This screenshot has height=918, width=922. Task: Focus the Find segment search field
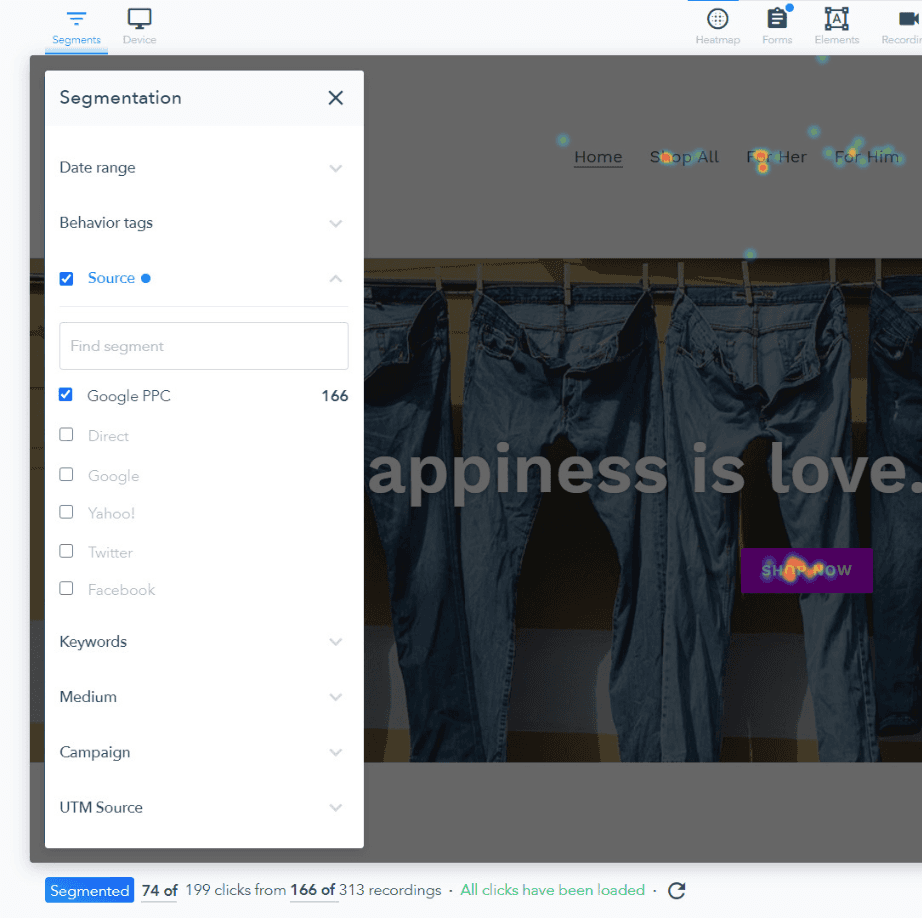(x=203, y=346)
